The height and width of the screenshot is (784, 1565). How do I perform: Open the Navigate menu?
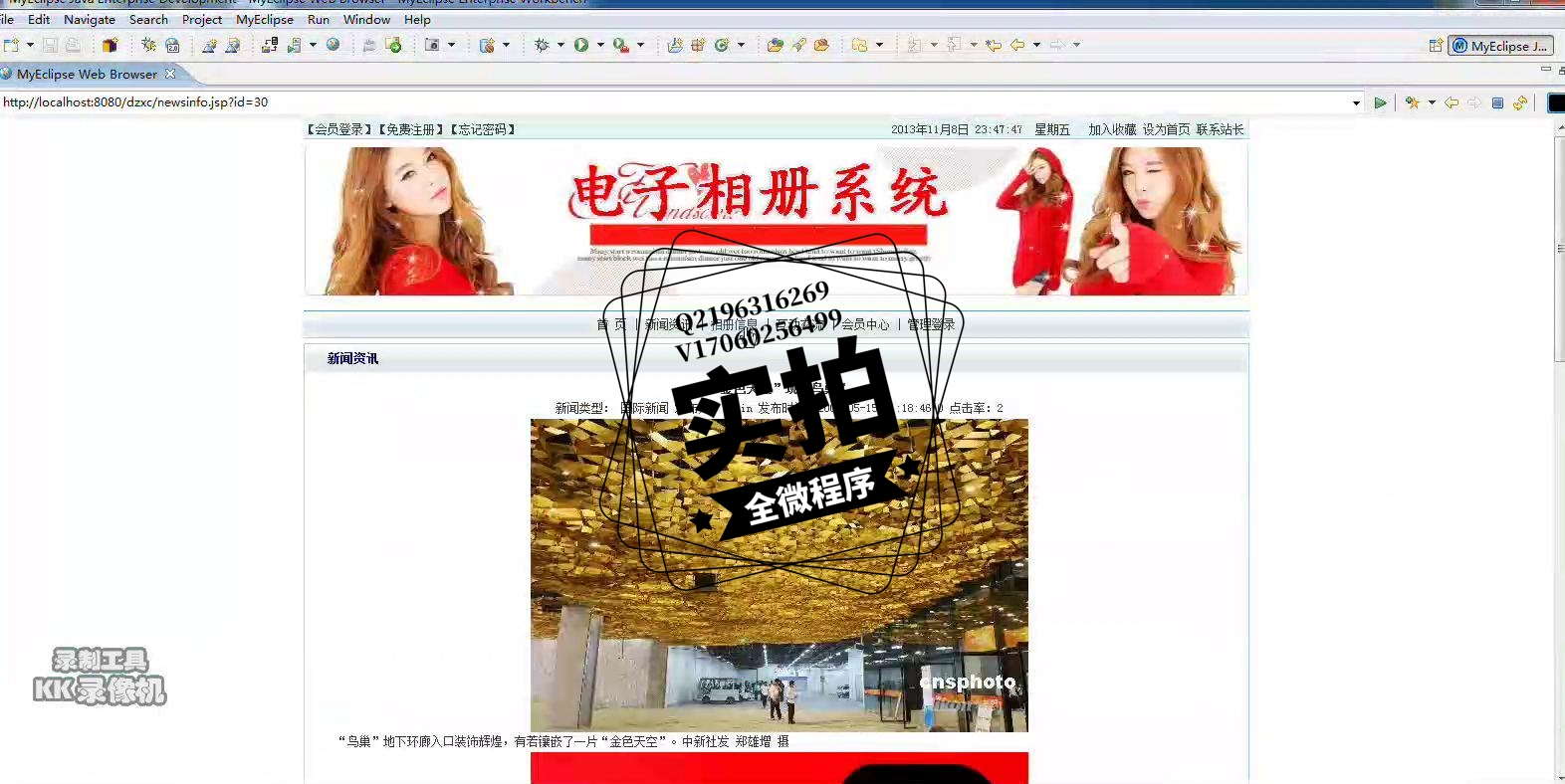click(90, 19)
